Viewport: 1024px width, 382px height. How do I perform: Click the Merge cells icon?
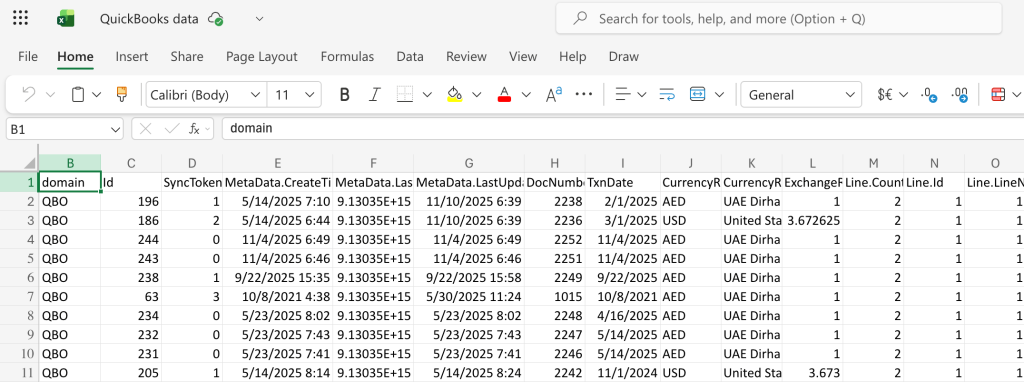pyautogui.click(x=698, y=95)
